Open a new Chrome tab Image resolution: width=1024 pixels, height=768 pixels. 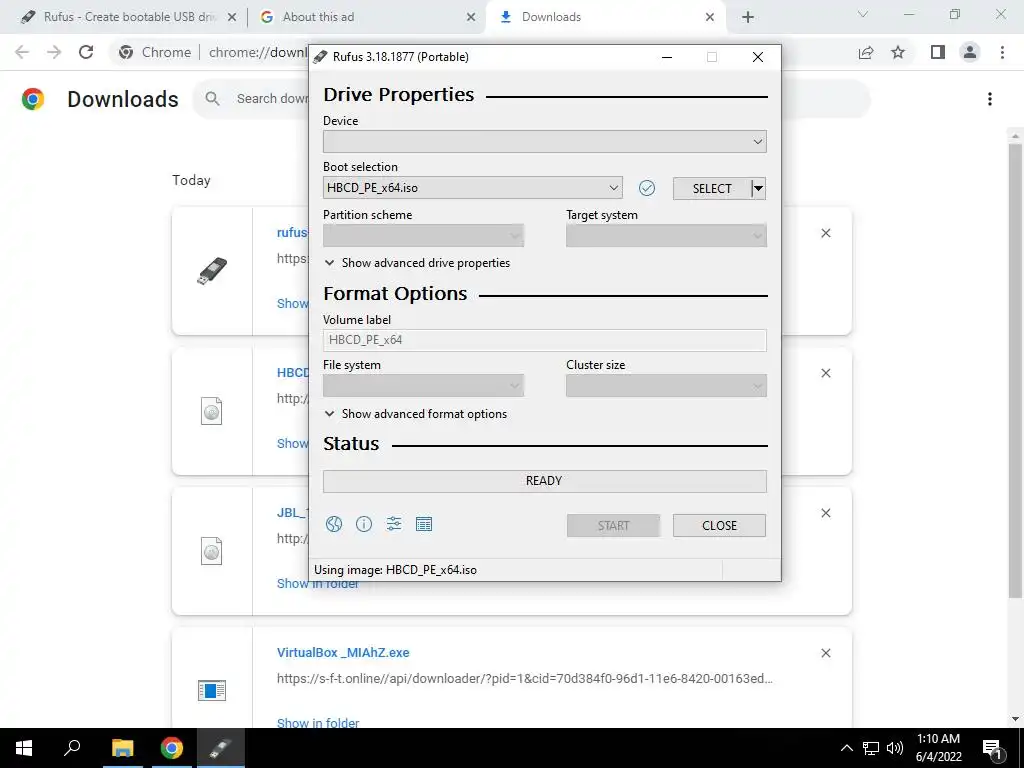pos(748,17)
